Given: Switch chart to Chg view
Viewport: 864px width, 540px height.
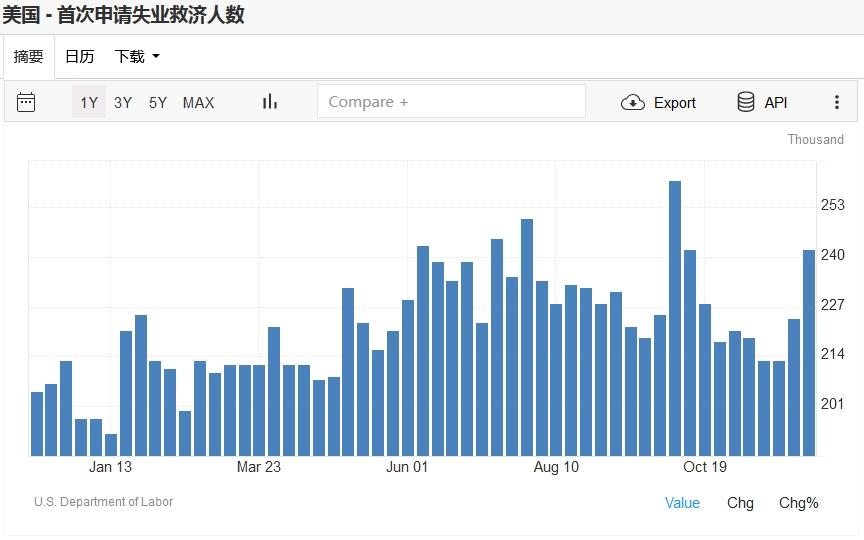Looking at the screenshot, I should tap(740, 503).
